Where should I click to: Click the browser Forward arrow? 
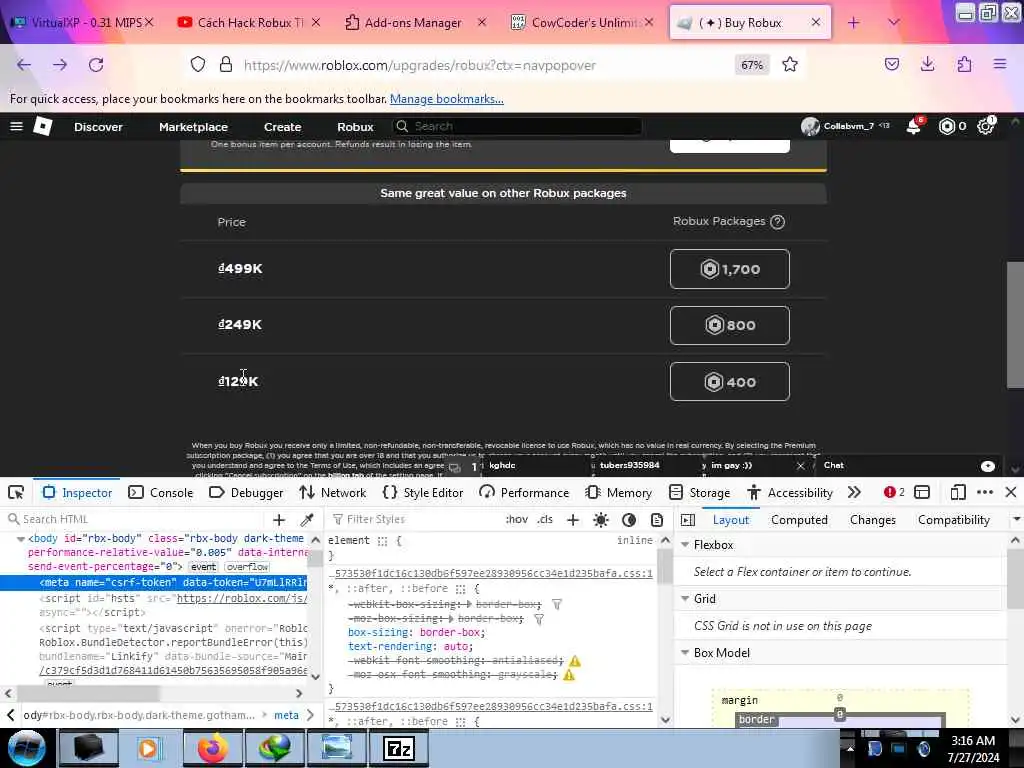(60, 65)
